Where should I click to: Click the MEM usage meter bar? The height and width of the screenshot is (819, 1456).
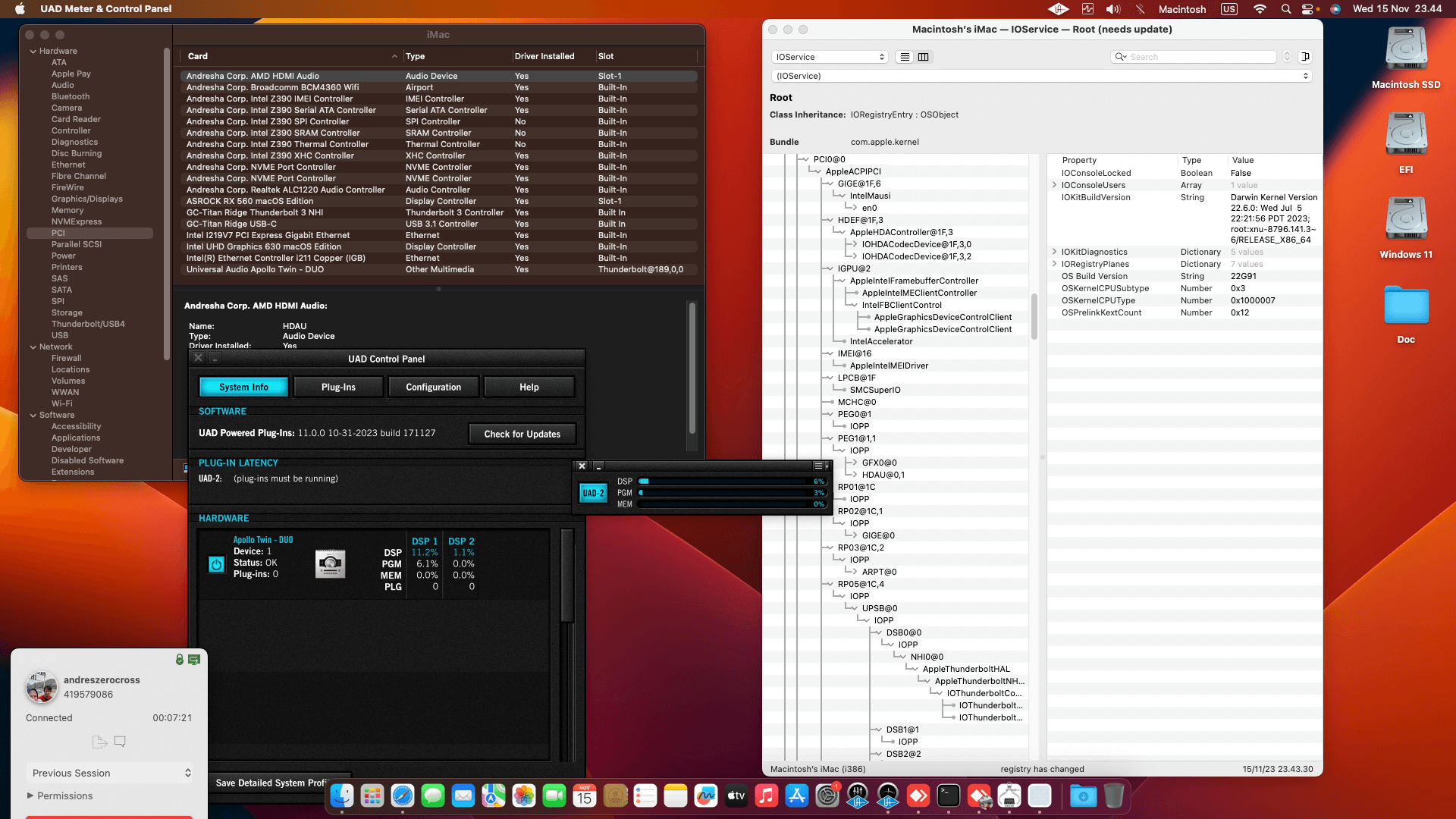(732, 504)
